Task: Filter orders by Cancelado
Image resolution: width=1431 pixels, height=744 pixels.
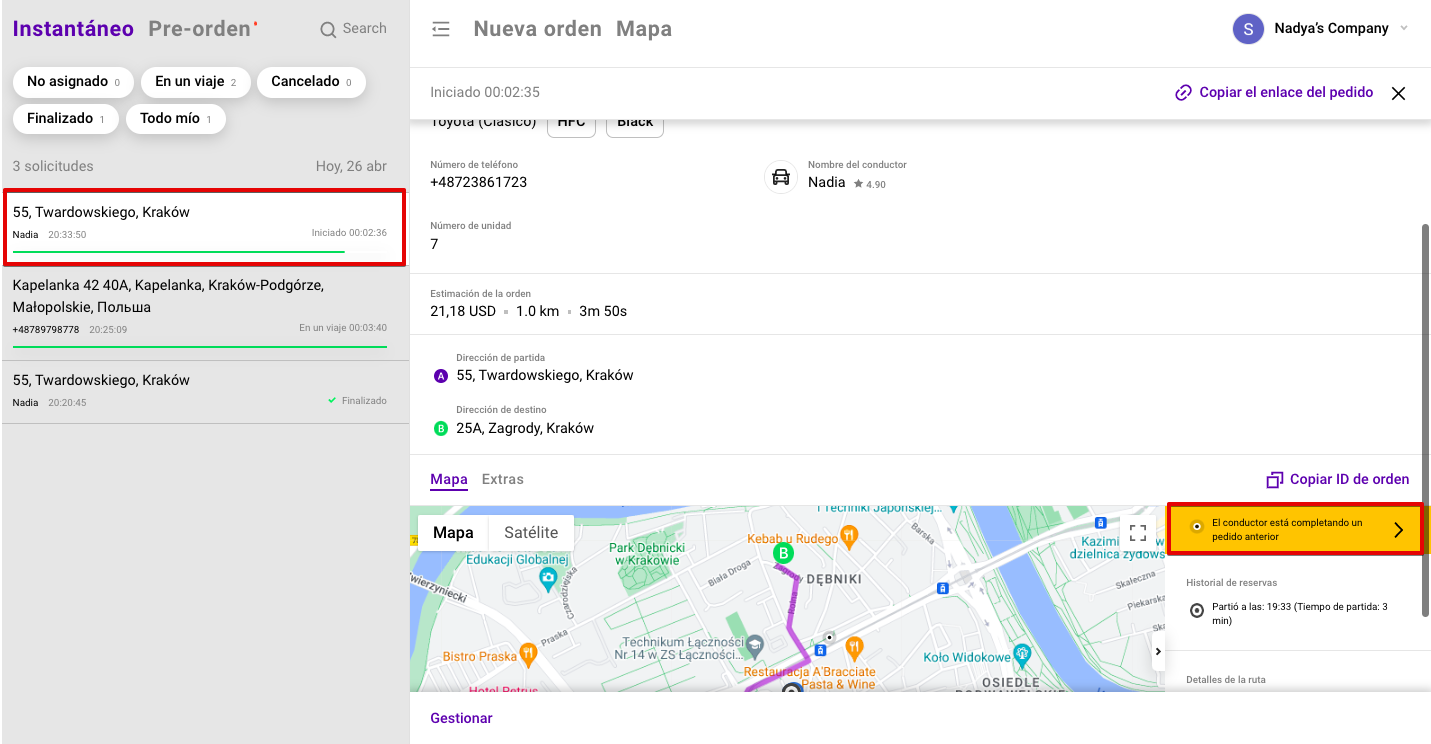Action: 312,82
